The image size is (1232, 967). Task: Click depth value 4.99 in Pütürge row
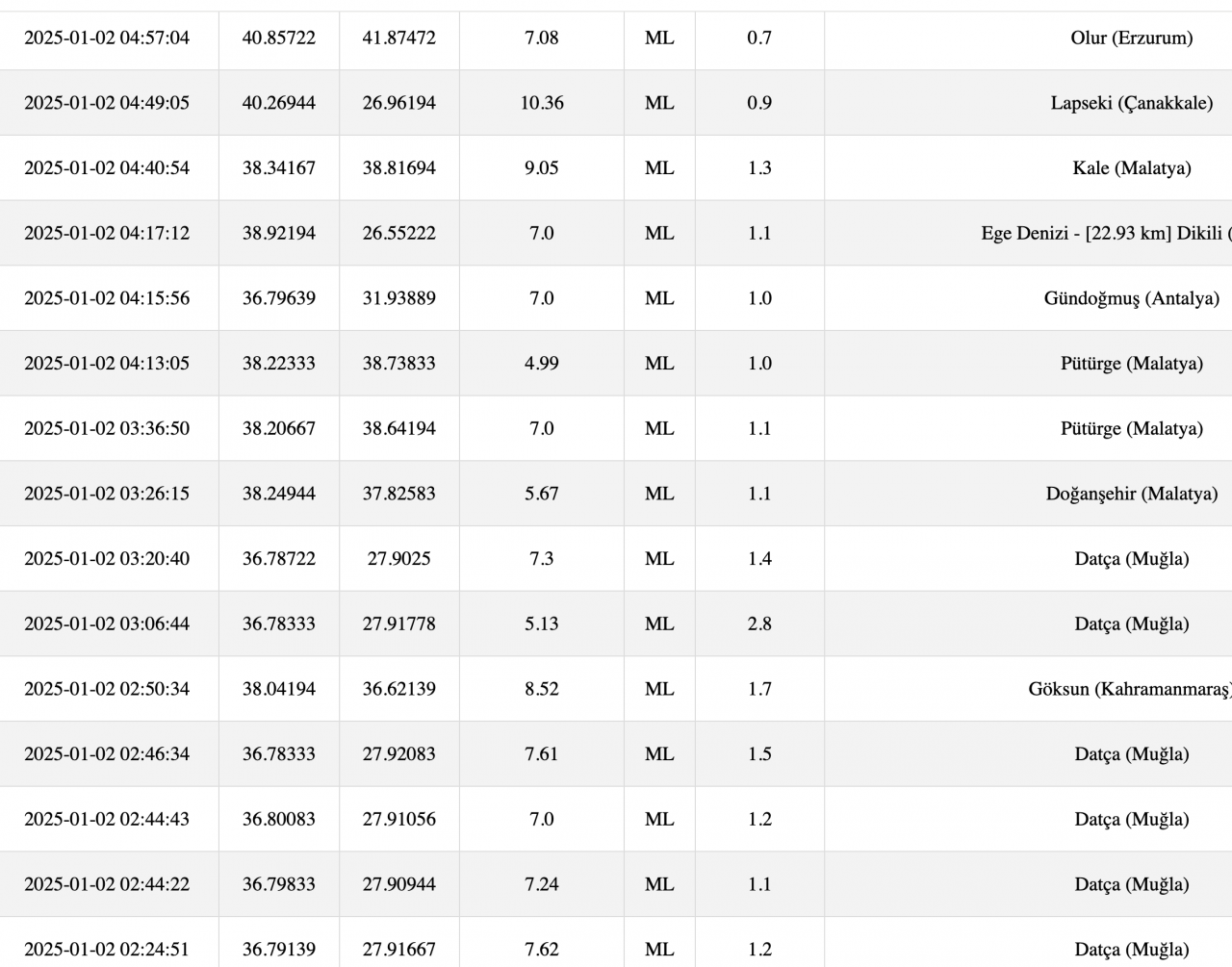click(x=542, y=363)
